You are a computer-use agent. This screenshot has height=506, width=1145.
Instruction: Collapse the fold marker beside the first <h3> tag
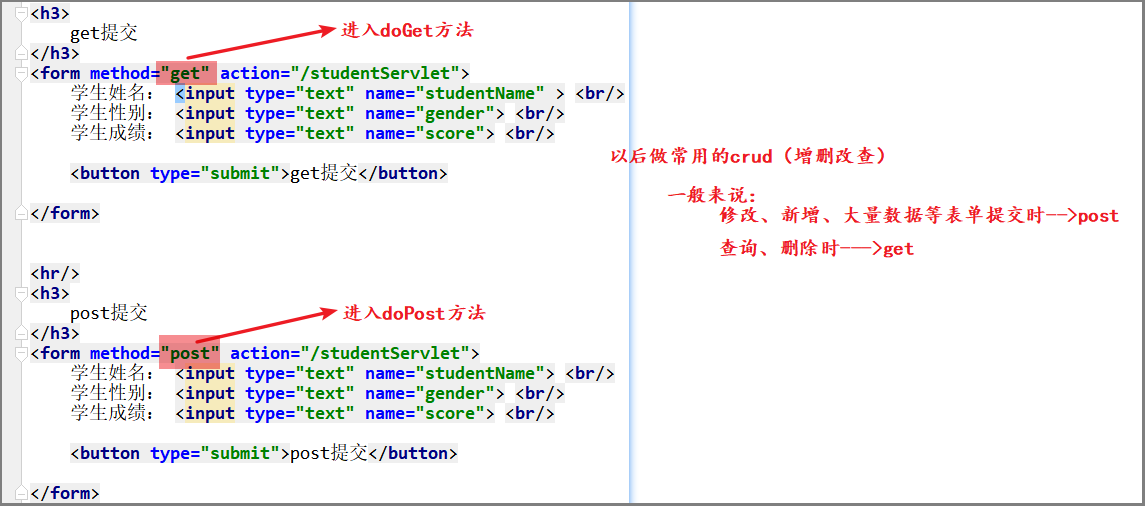22,13
